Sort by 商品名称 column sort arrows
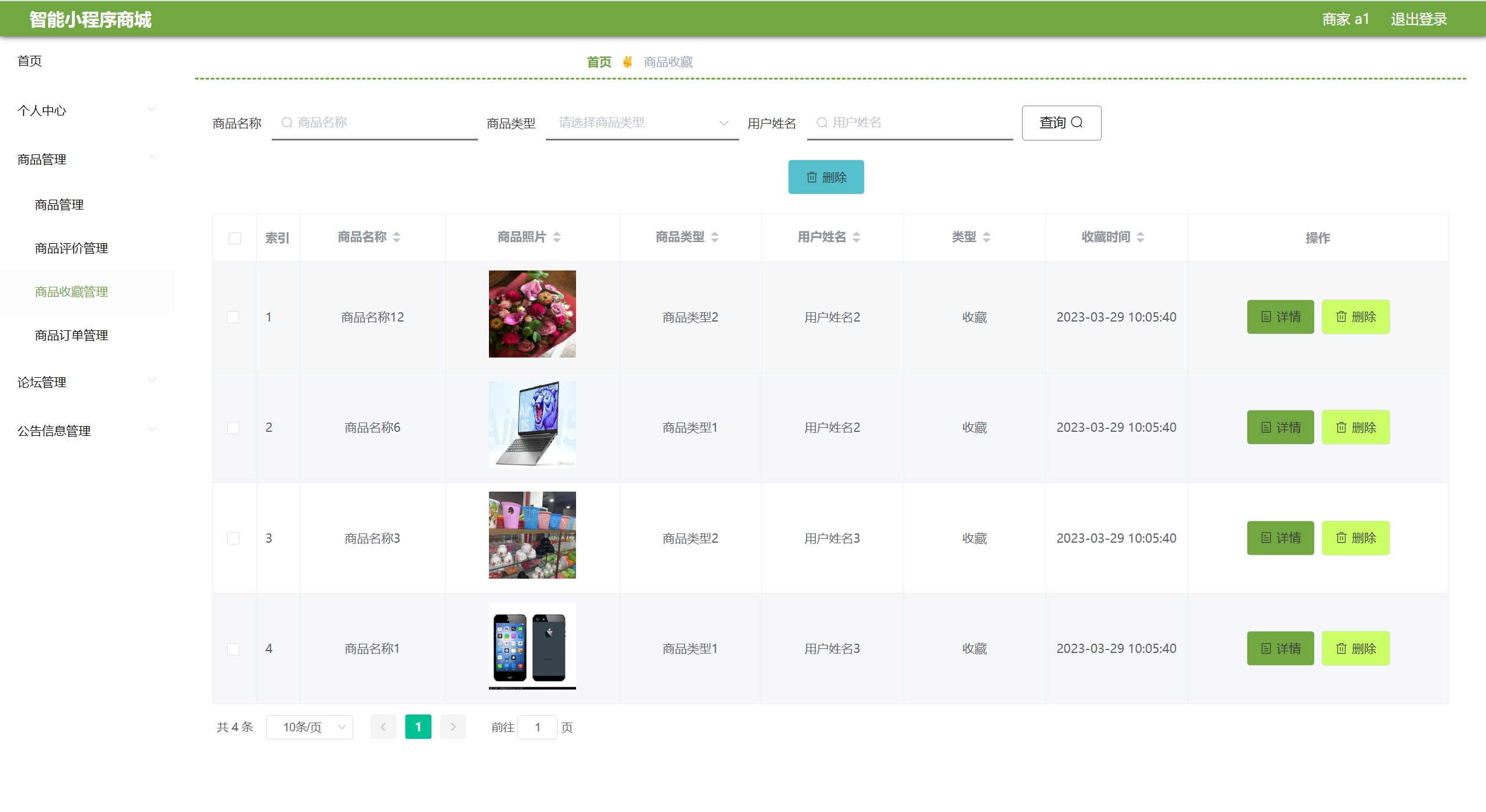 [397, 237]
